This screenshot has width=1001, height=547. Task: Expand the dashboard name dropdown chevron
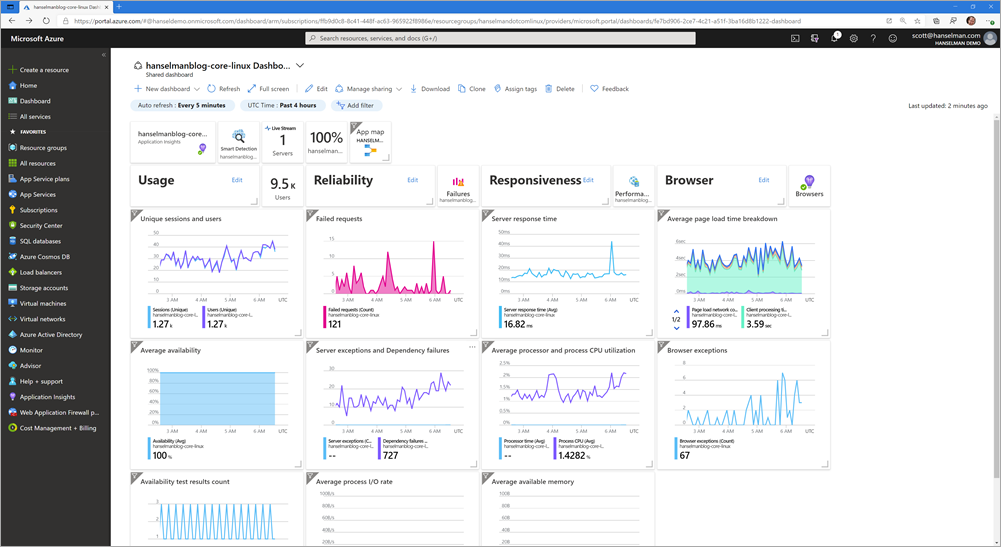(300, 65)
